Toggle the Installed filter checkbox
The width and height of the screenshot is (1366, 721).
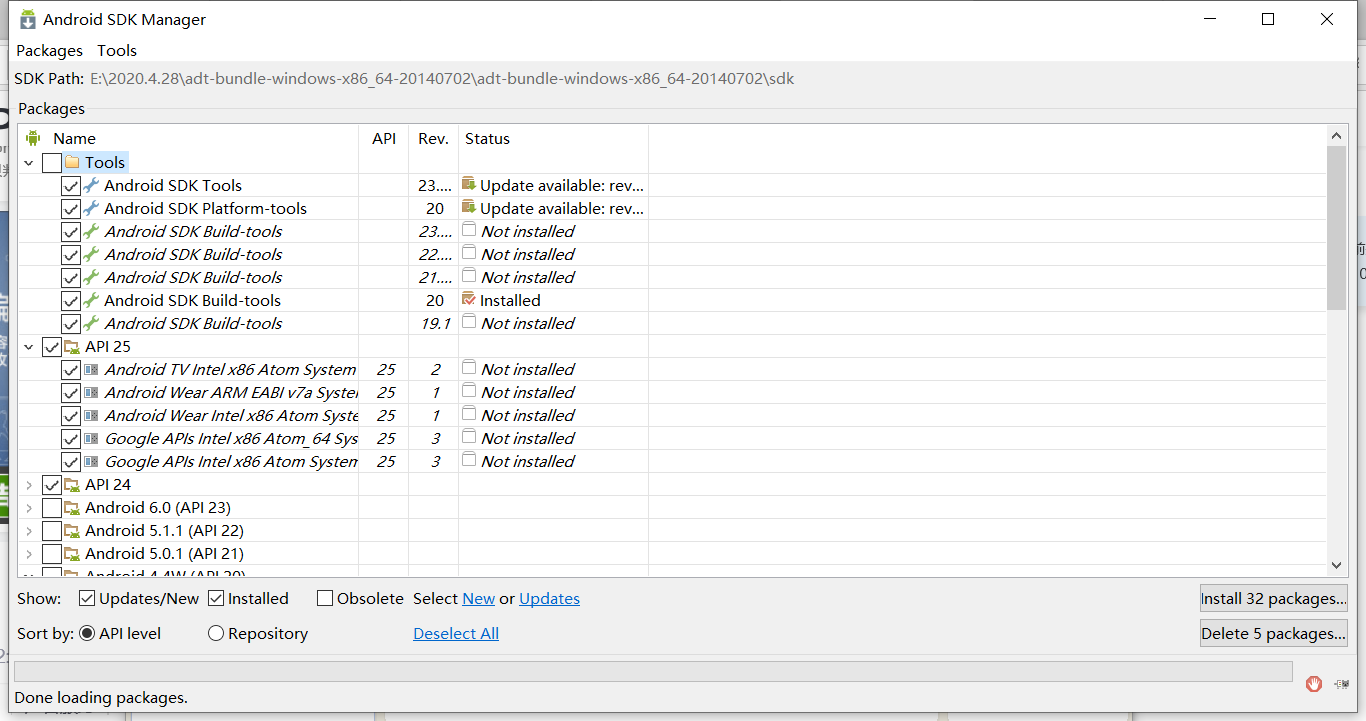click(216, 598)
